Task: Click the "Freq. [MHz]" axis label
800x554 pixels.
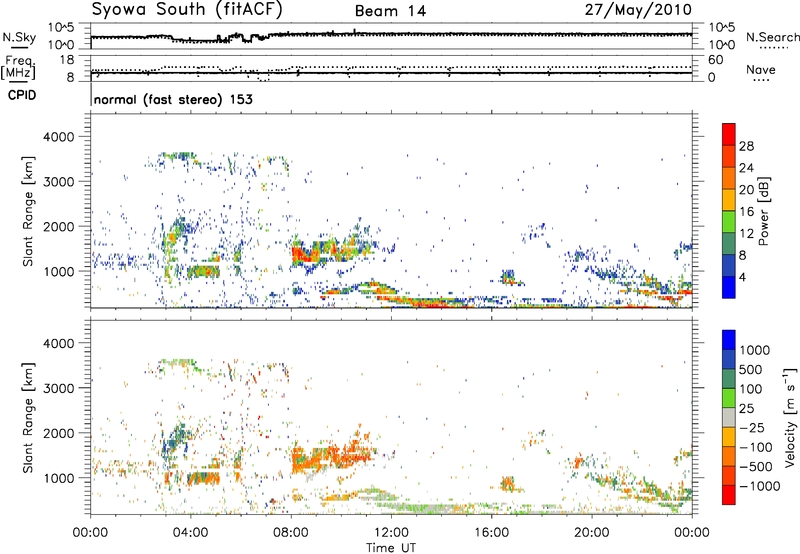Action: 18,68
